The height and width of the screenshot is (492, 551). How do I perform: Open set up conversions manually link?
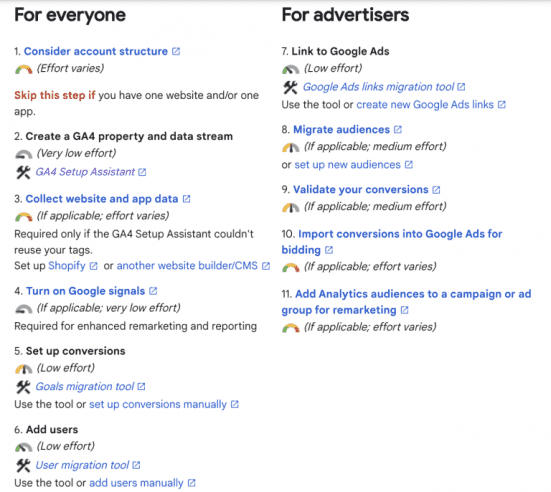click(x=158, y=404)
